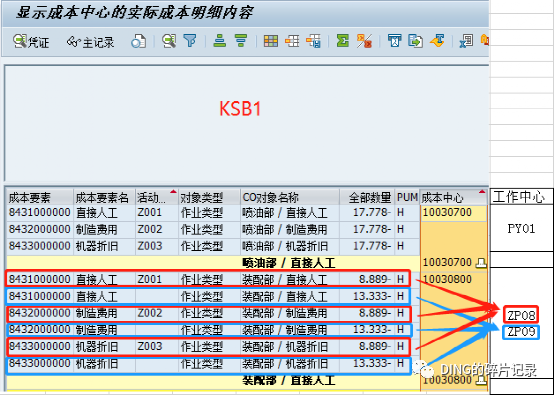
Task: Open the details magnifier icon
Action: pos(169,41)
